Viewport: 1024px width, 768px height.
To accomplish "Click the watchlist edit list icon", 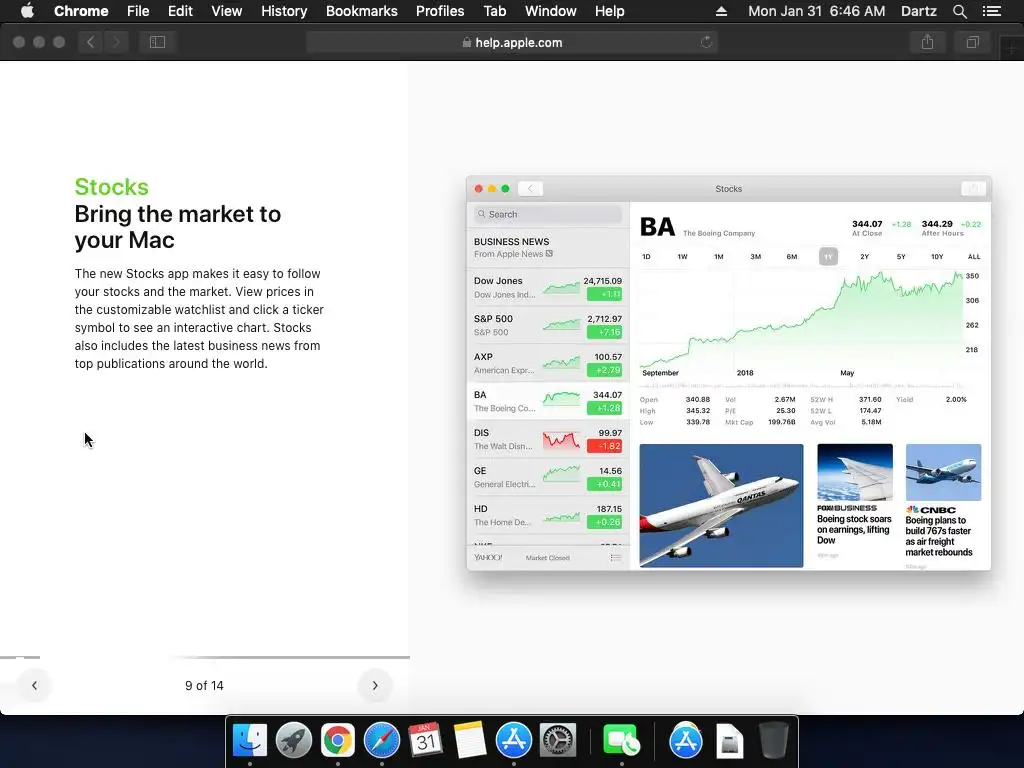I will pyautogui.click(x=615, y=558).
